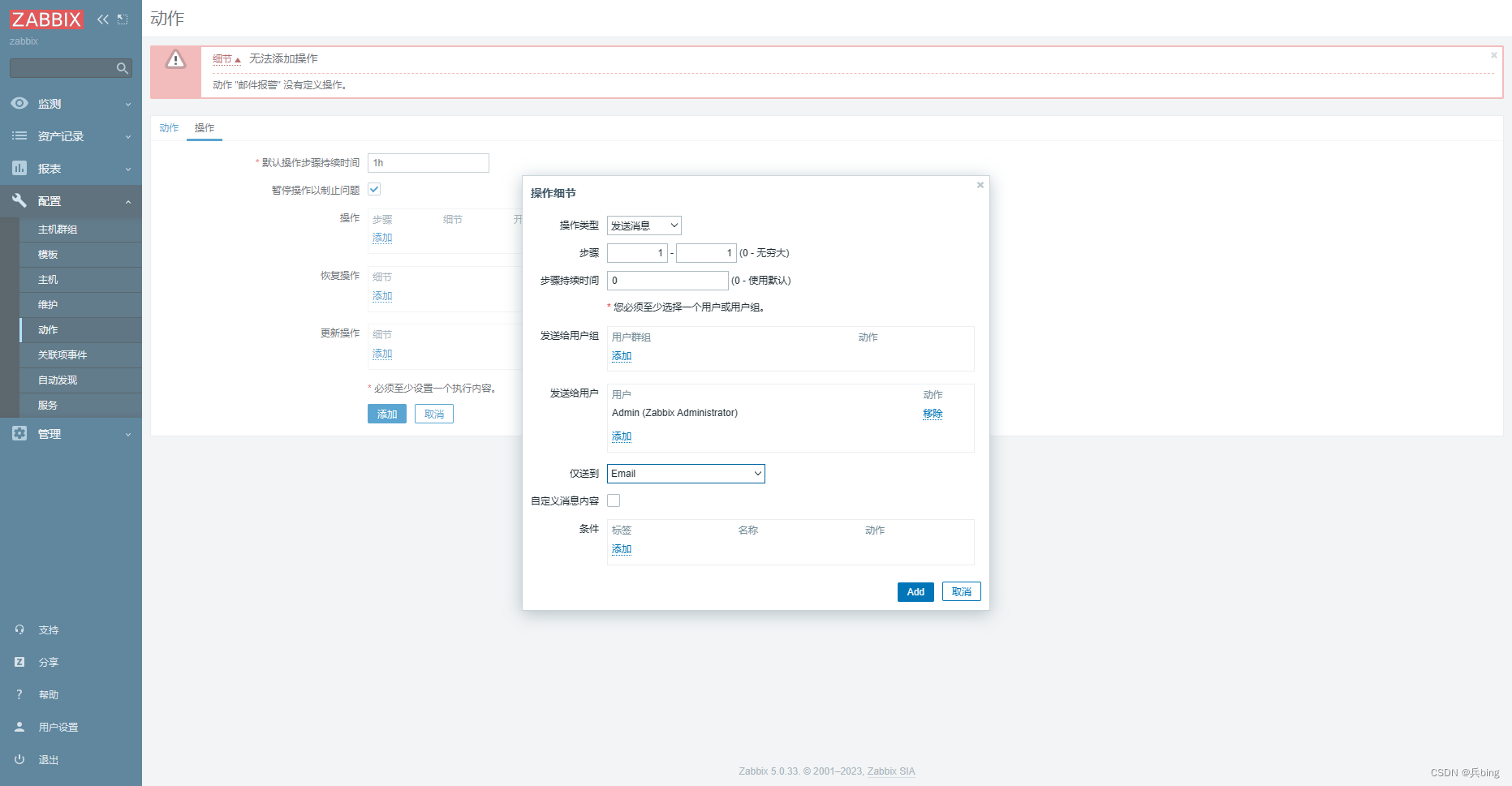
Task: Open 关联项事件 in sidebar
Action: 81,355
